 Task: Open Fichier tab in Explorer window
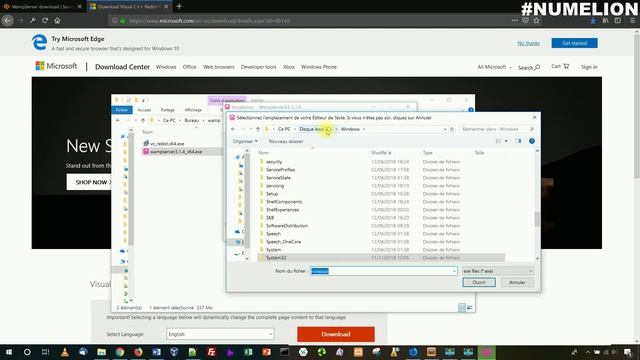[122, 110]
